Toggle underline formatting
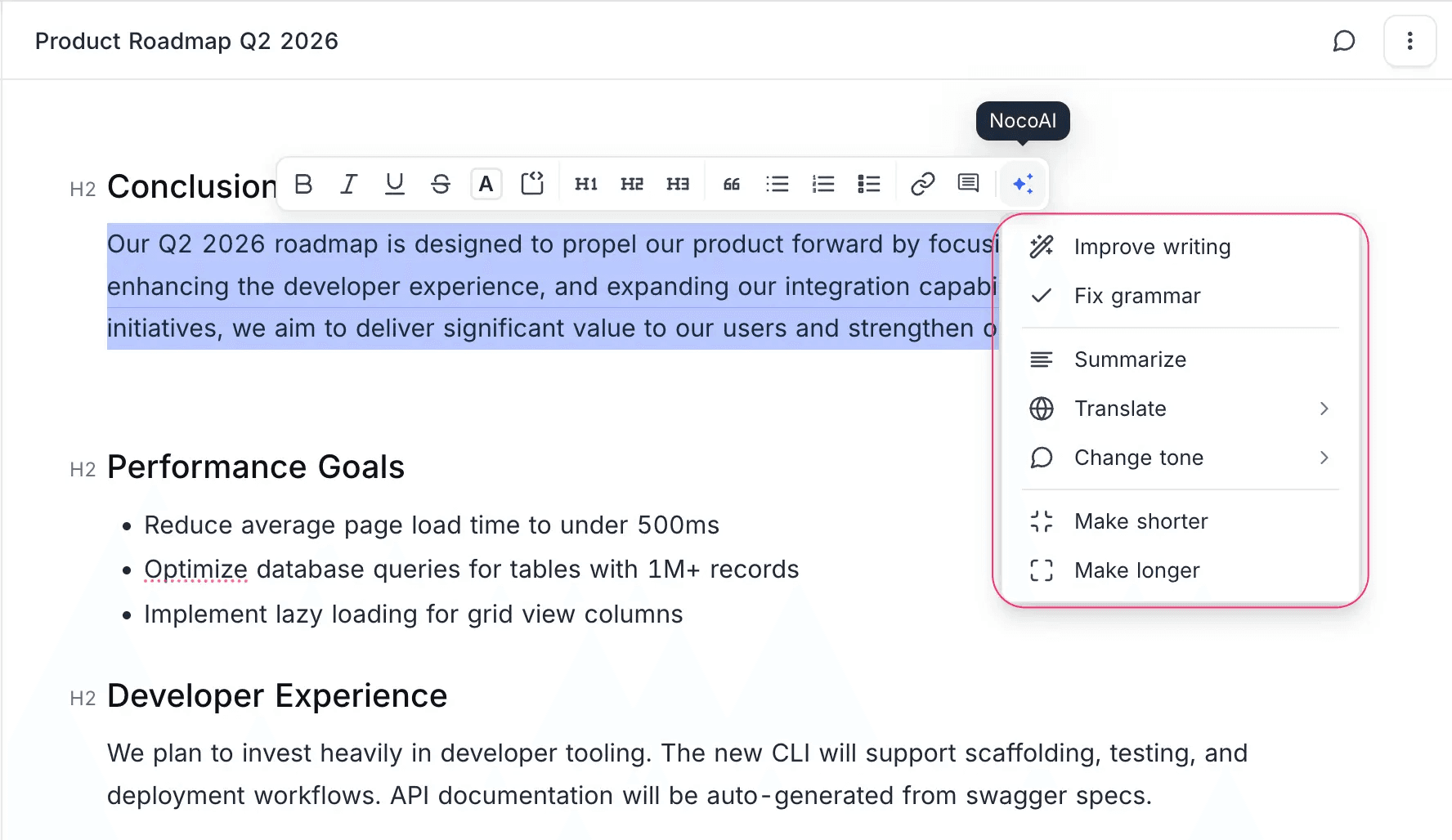This screenshot has width=1452, height=840. [395, 183]
